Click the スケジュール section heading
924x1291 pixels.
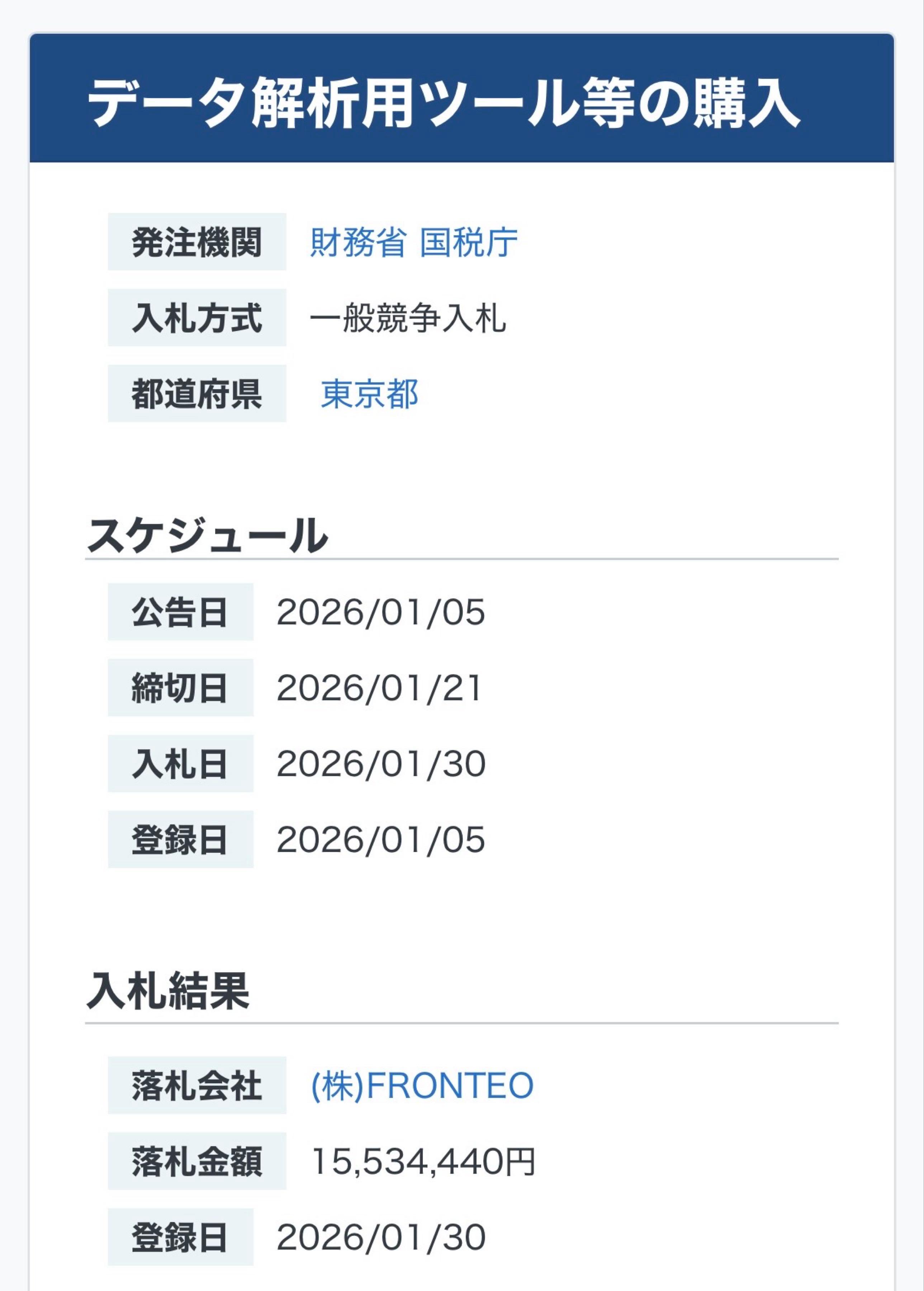click(207, 535)
